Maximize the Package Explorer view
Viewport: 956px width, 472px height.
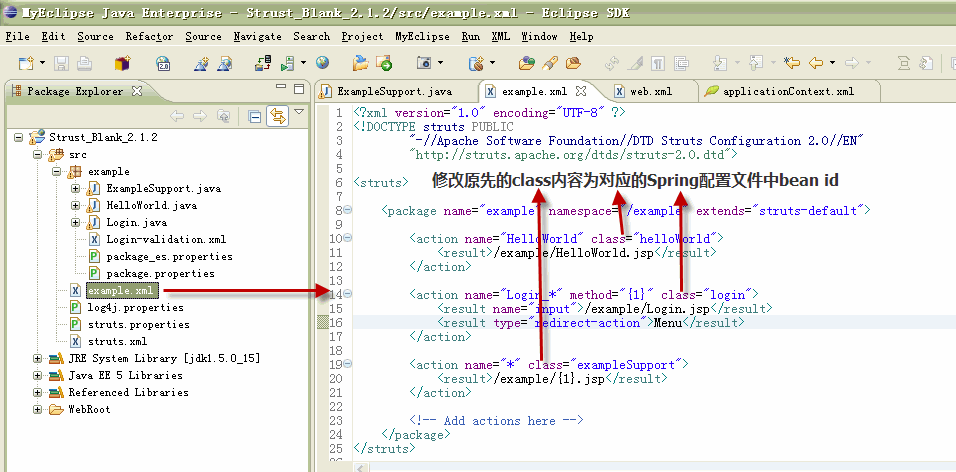[x=299, y=89]
